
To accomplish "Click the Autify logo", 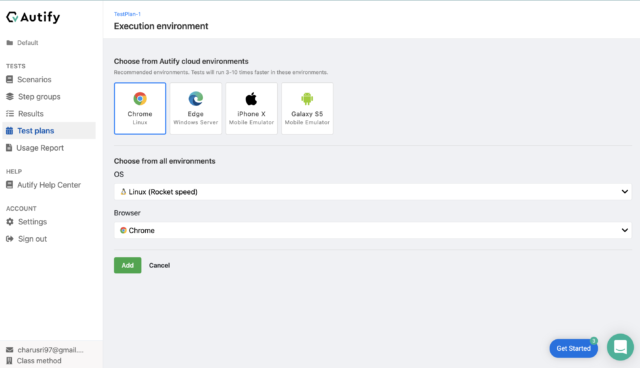I will tap(33, 17).
